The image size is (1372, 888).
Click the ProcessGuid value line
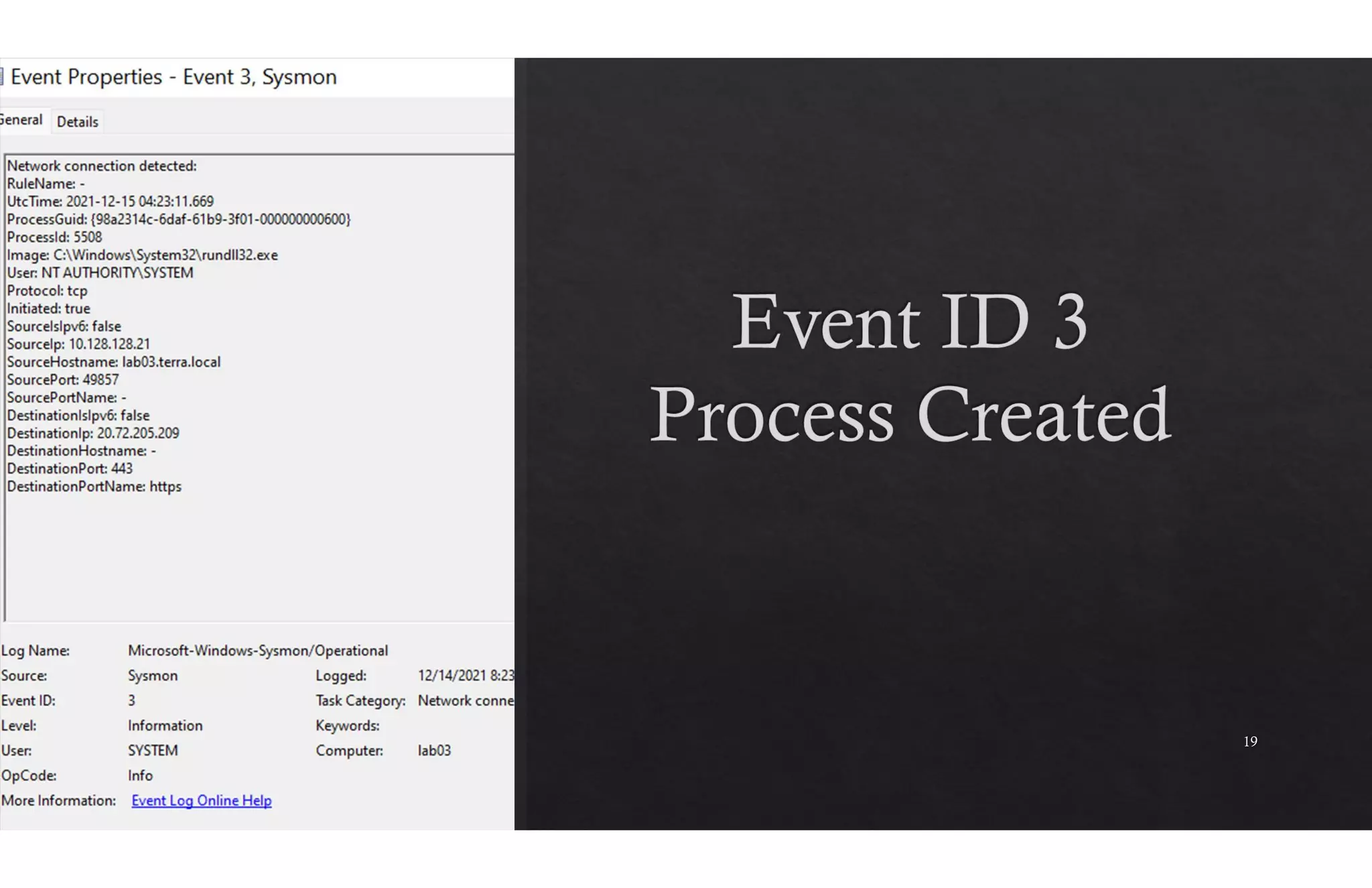[178, 219]
